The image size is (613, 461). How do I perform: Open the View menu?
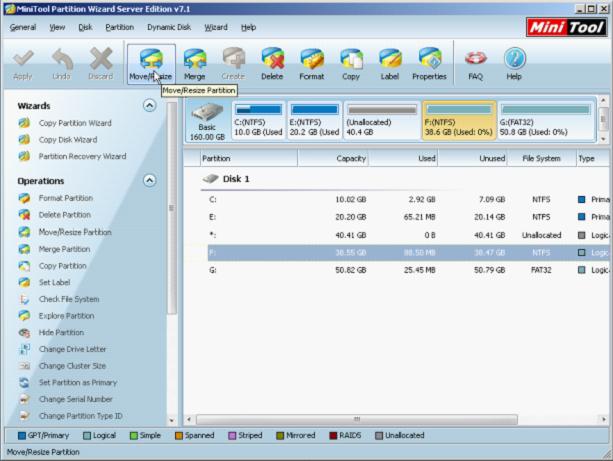click(x=57, y=27)
